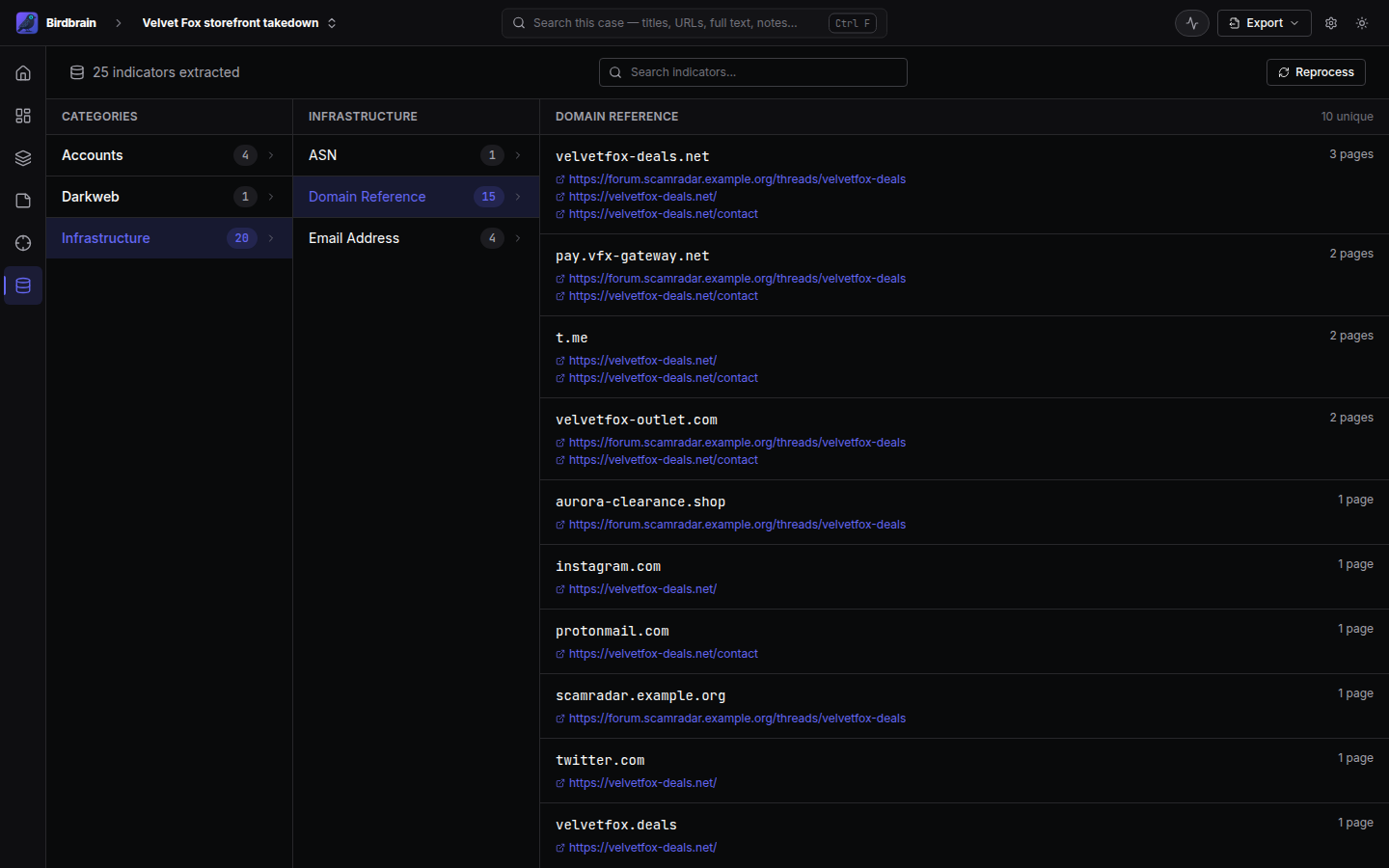This screenshot has height=868, width=1389.
Task: Open the pages file icon in sidebar
Action: (x=23, y=201)
